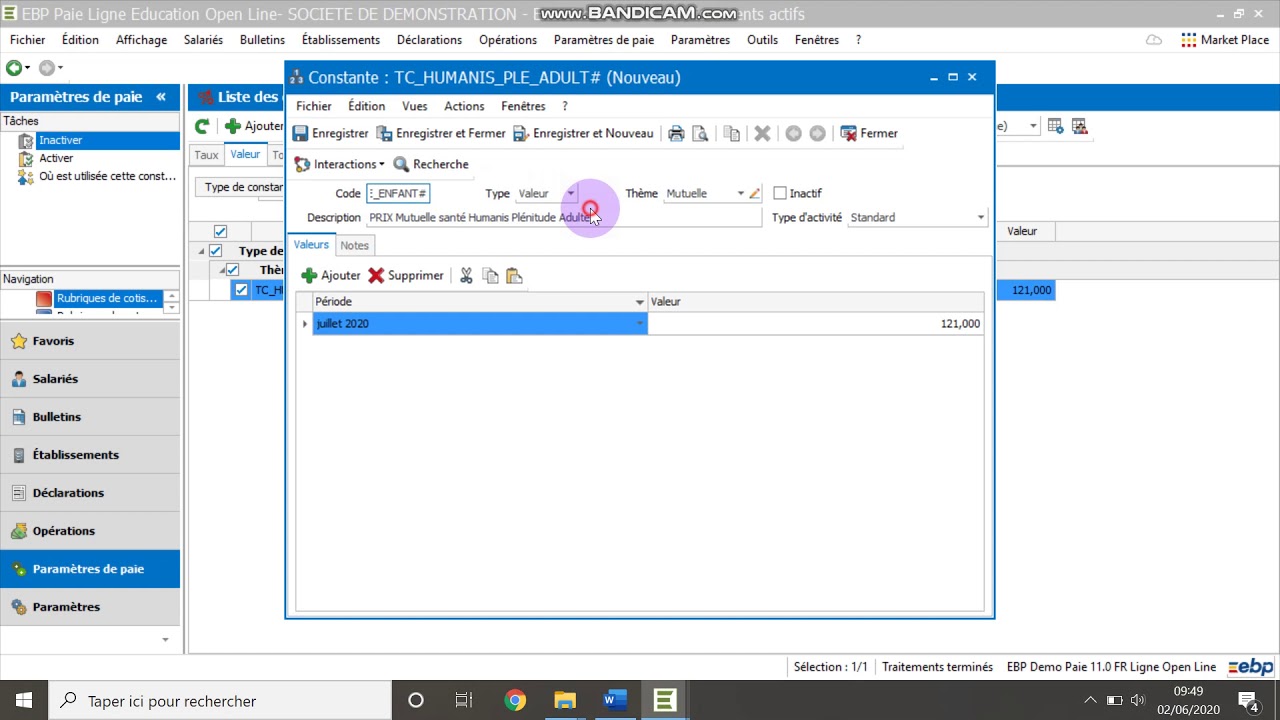Click the scissors cut icon in Valeurs
Viewport: 1280px width, 720px height.
pos(466,275)
